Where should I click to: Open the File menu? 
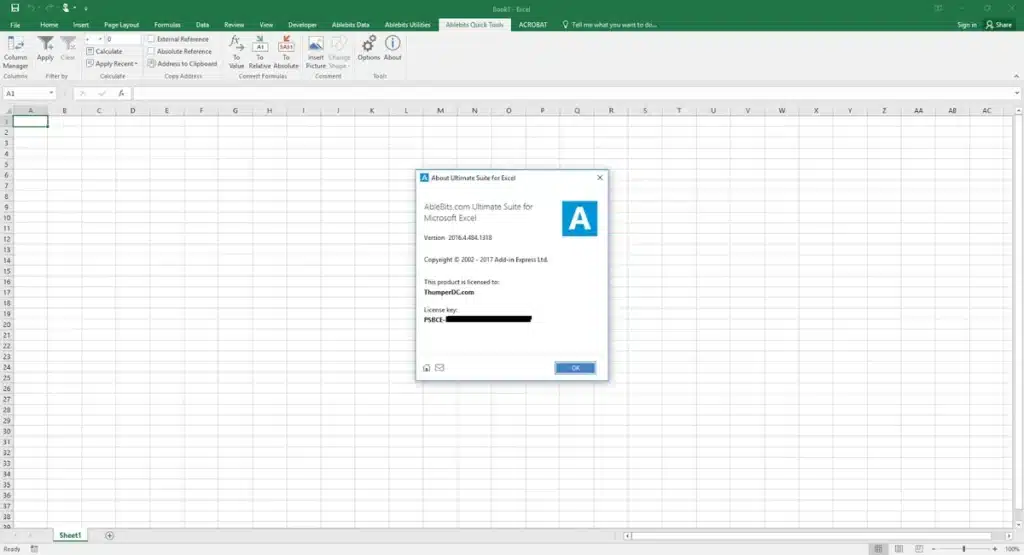[x=15, y=25]
